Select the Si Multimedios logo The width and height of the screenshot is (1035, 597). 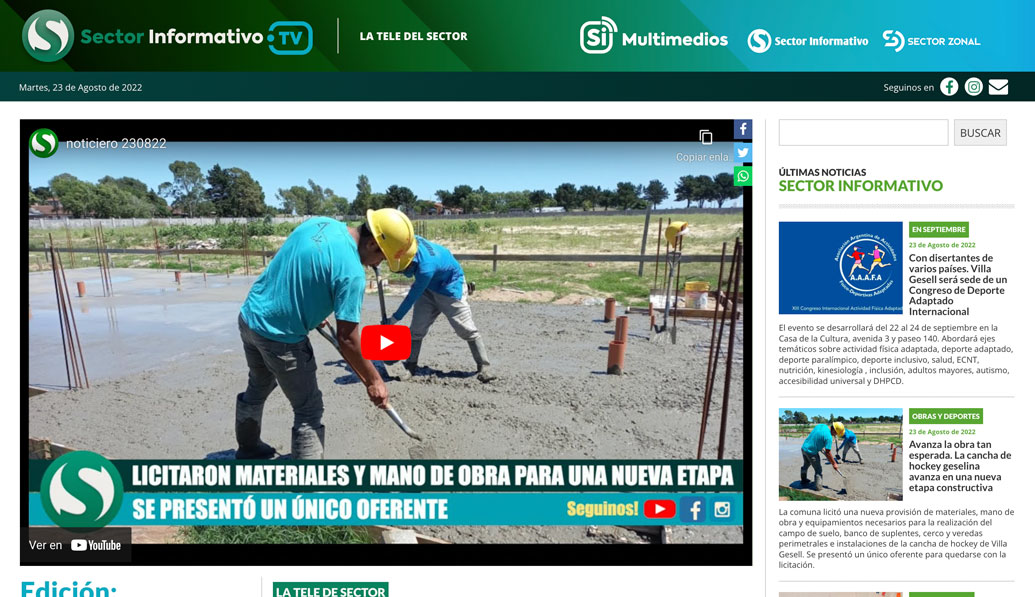pyautogui.click(x=653, y=37)
